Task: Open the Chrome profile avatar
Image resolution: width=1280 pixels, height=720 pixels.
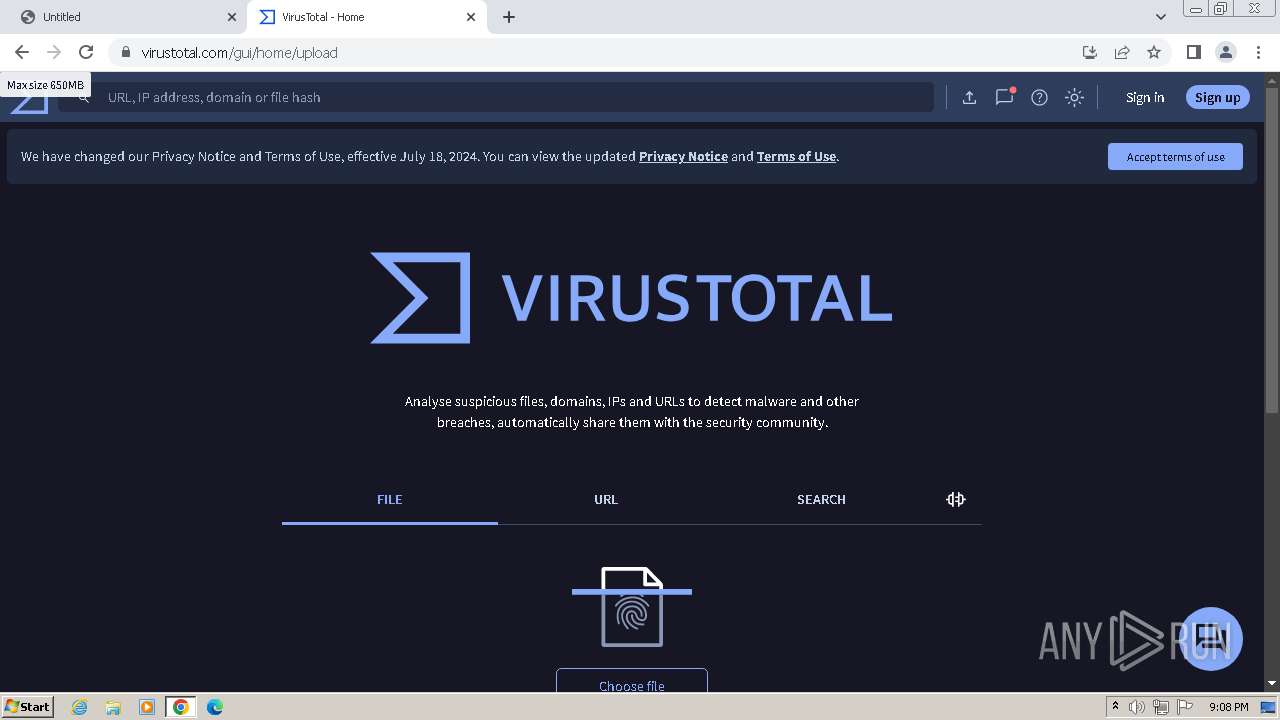Action: (x=1225, y=52)
